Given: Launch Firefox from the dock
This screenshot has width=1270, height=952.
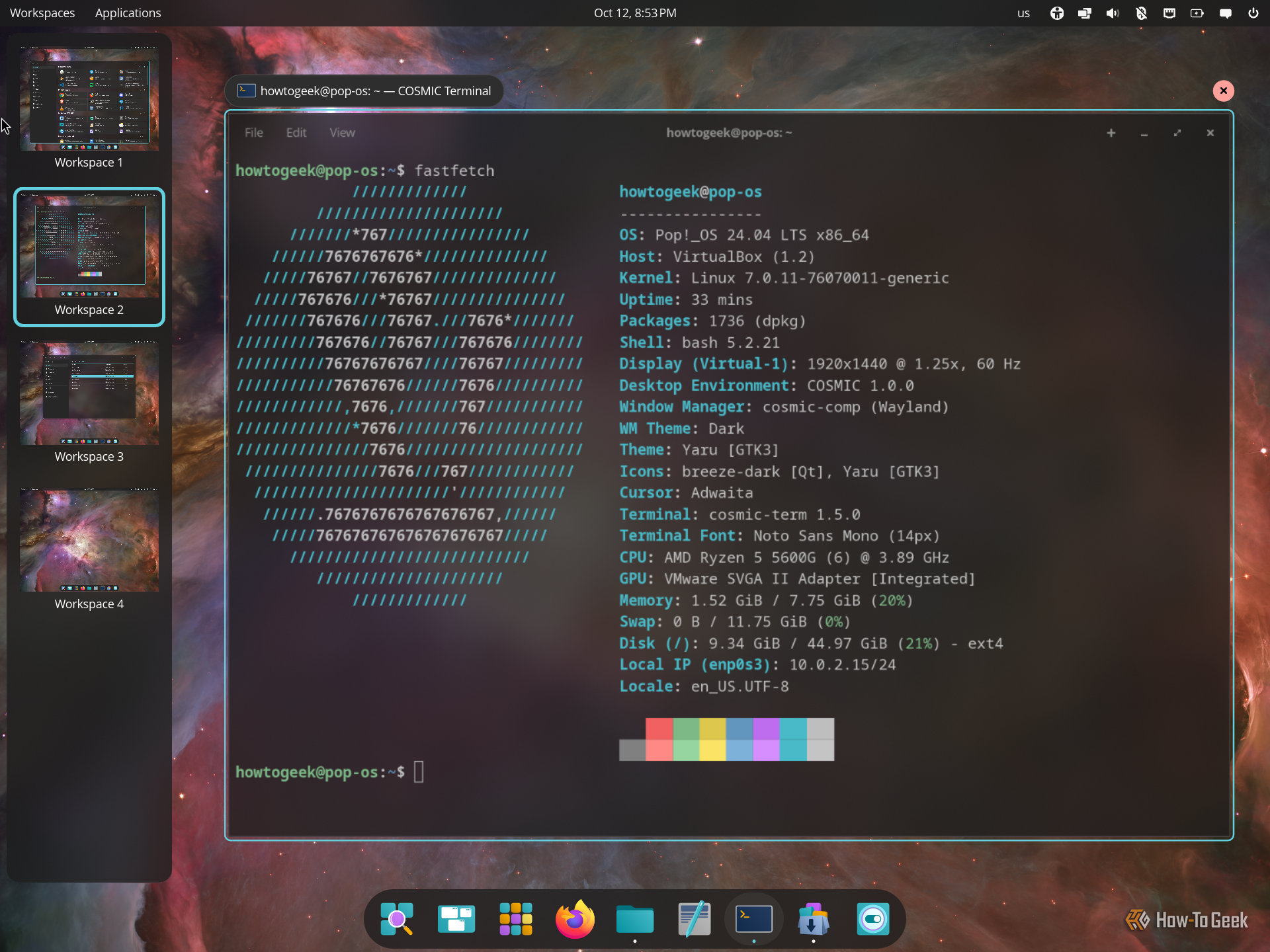Looking at the screenshot, I should tap(575, 919).
